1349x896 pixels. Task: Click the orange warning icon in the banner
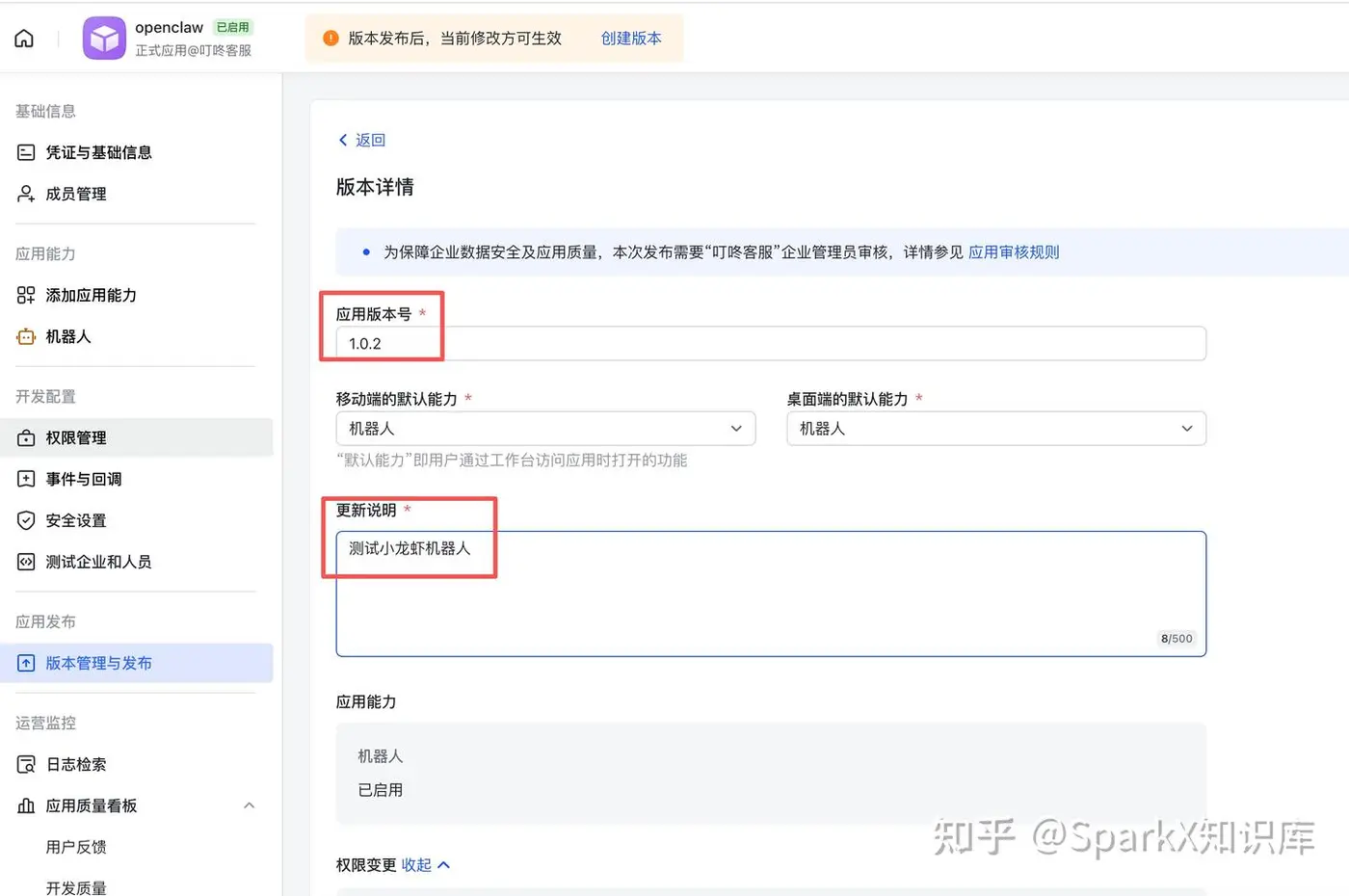[x=331, y=39]
